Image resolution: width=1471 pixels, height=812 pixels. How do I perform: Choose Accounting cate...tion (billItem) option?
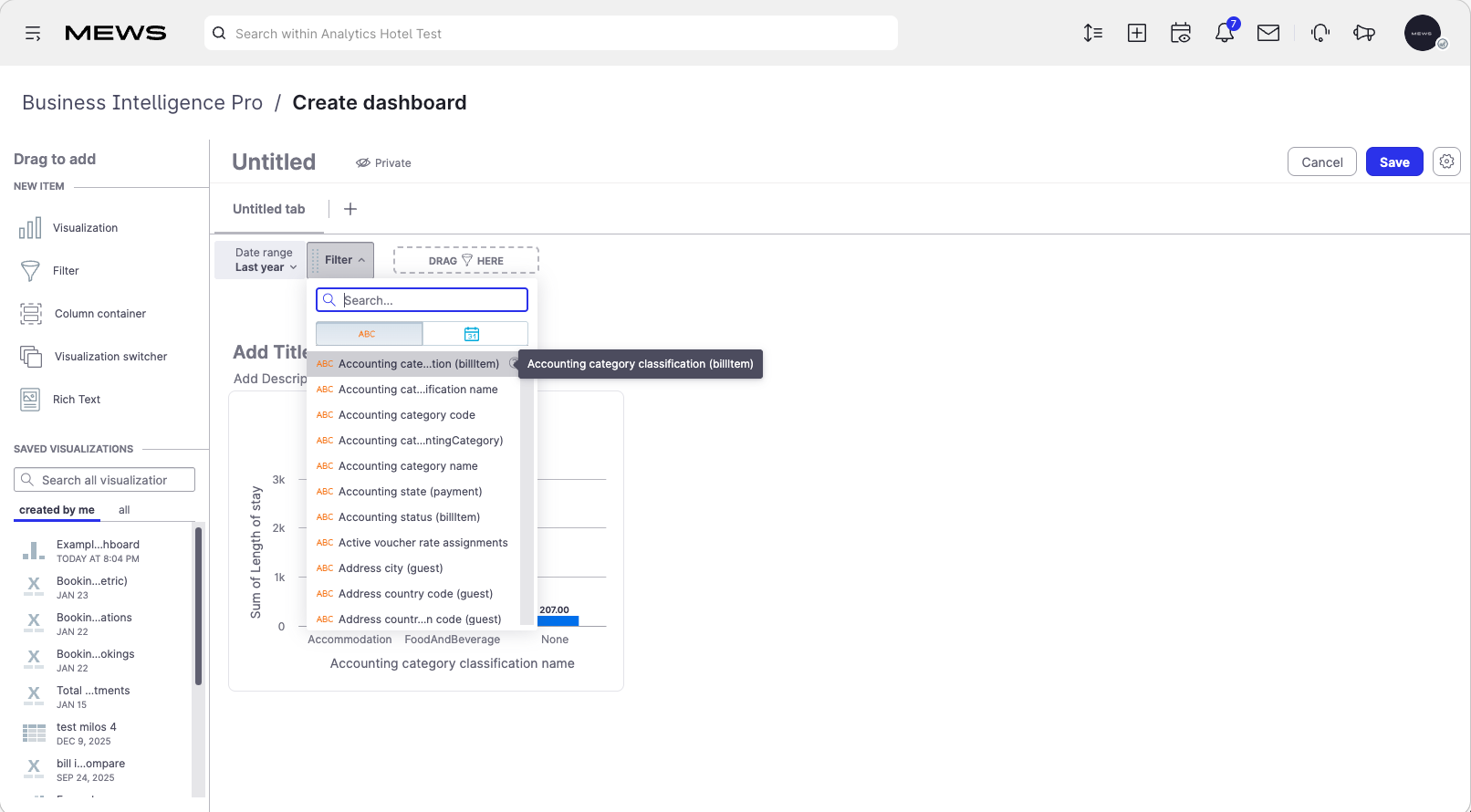coord(413,364)
